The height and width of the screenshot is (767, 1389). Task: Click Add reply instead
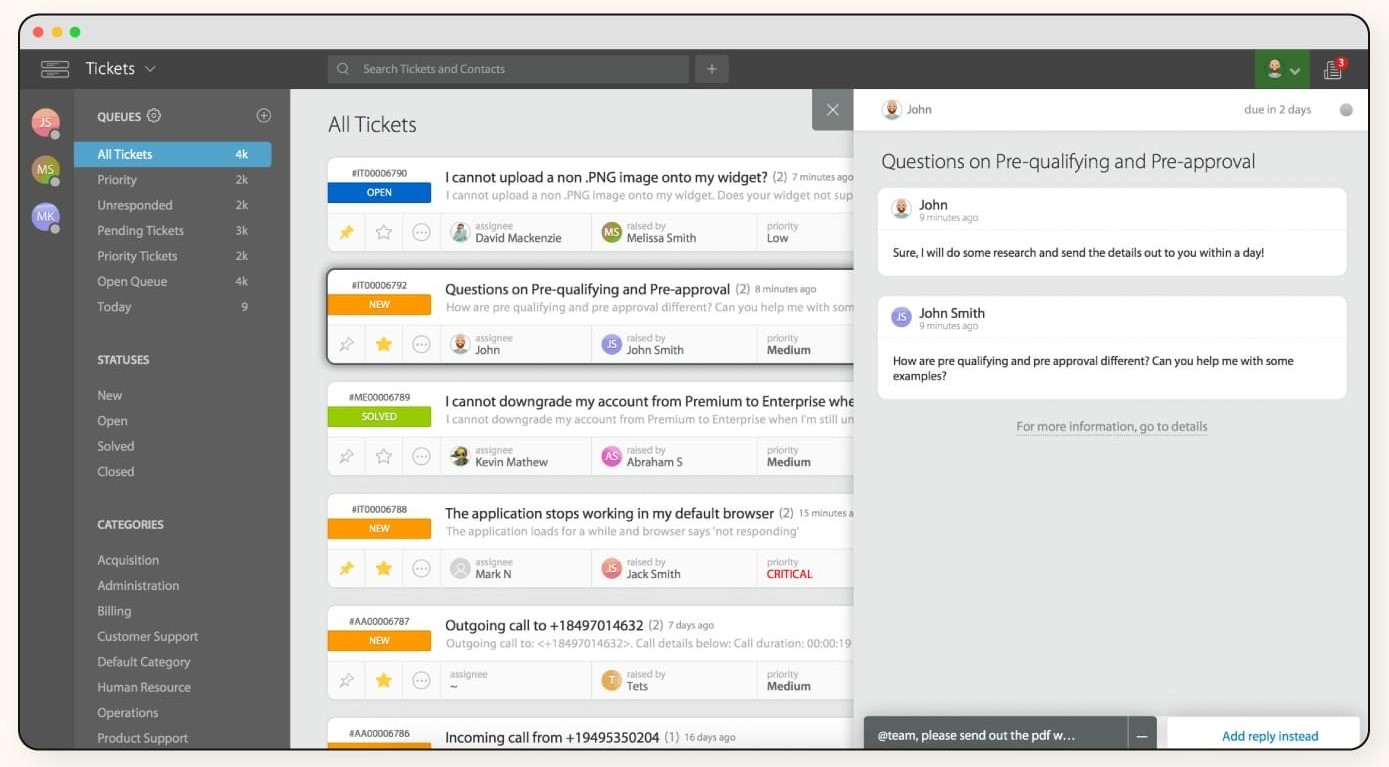coord(1269,735)
